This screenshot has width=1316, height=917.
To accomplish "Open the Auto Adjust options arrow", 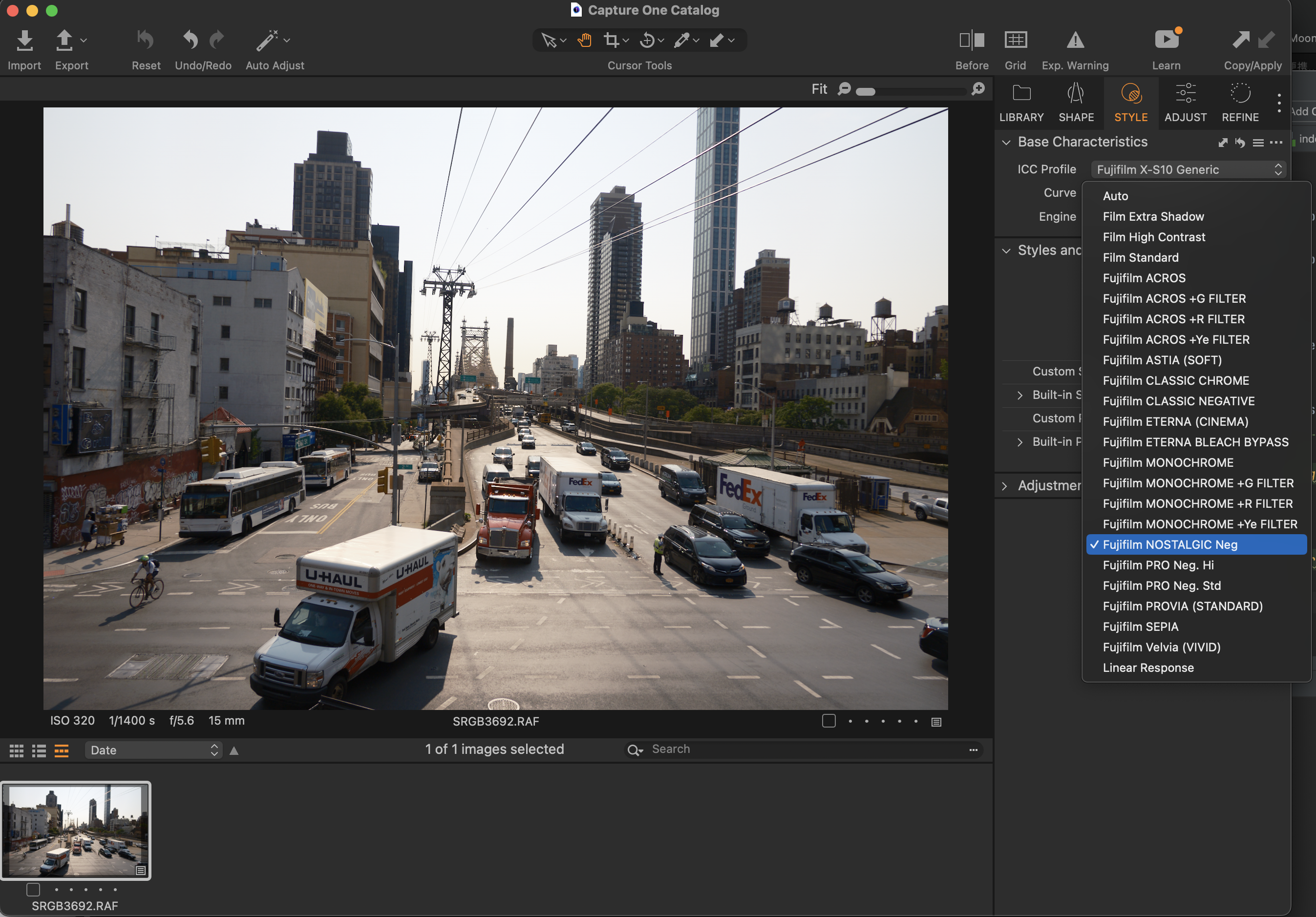I will coord(287,40).
